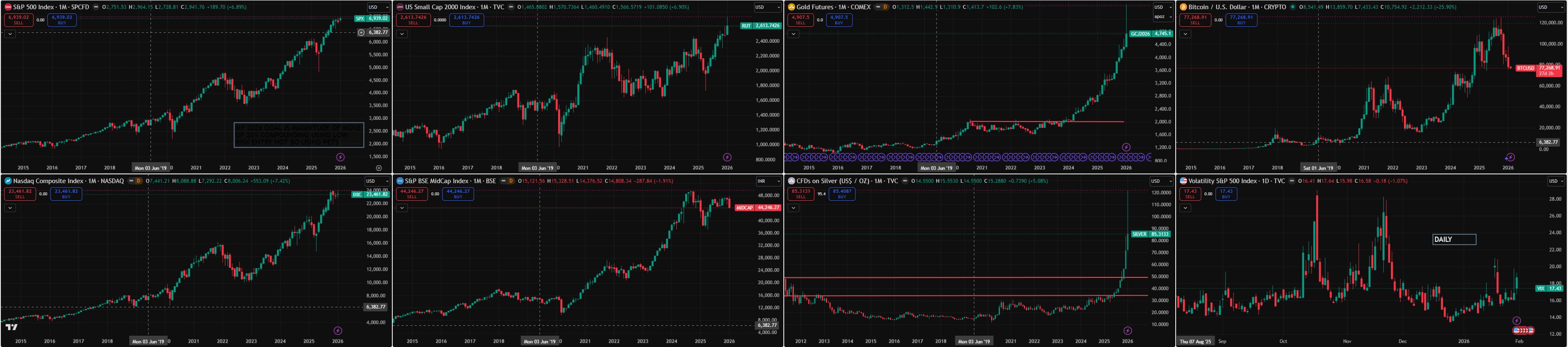
Task: Click the 17.43 BUY button on Volatility index
Action: [1226, 193]
